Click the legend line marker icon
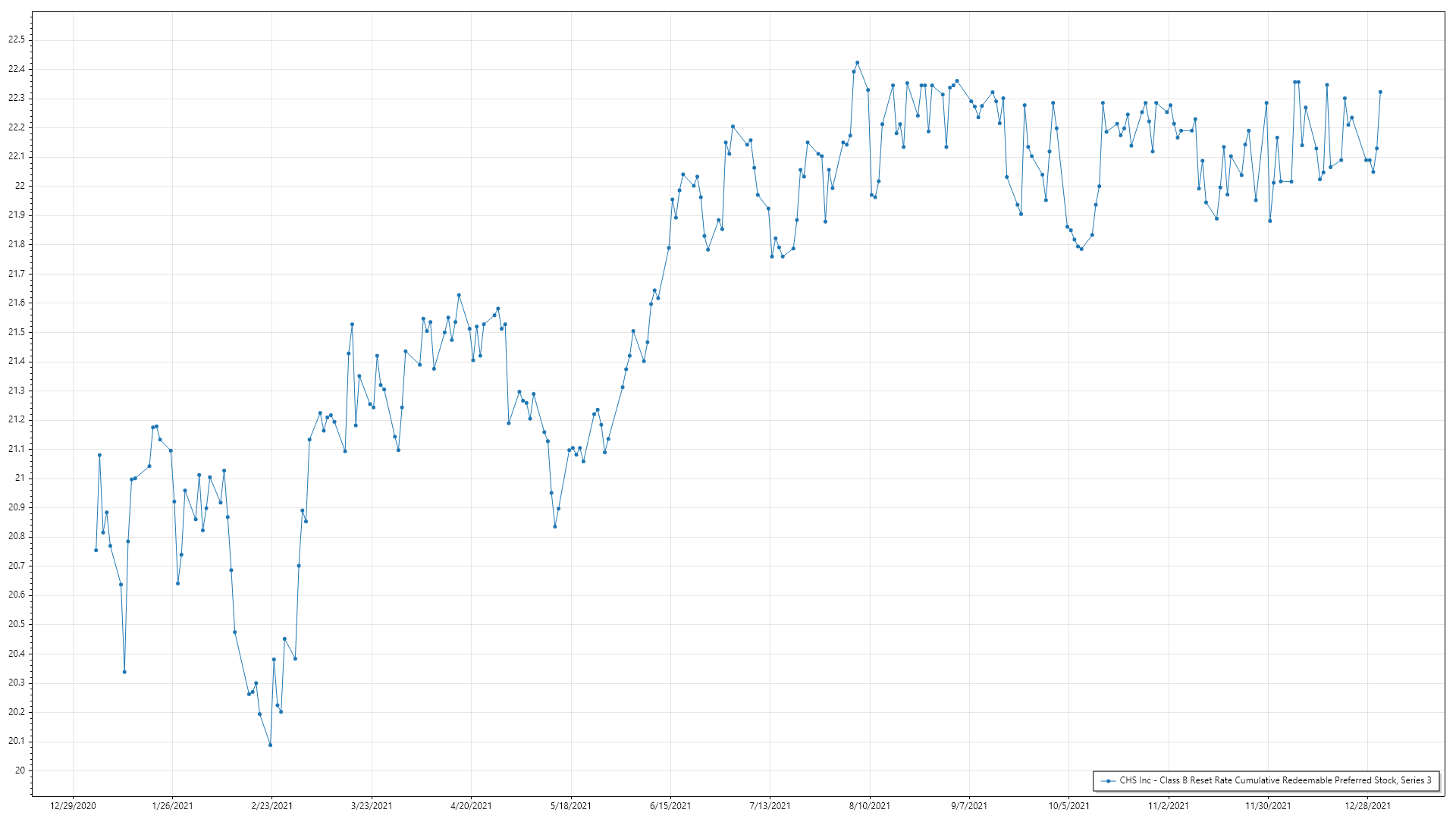 (x=1109, y=780)
